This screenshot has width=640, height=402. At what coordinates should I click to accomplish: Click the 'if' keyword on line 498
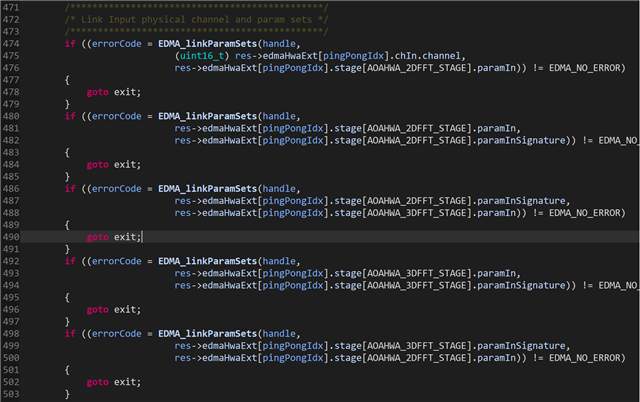[x=70, y=333]
